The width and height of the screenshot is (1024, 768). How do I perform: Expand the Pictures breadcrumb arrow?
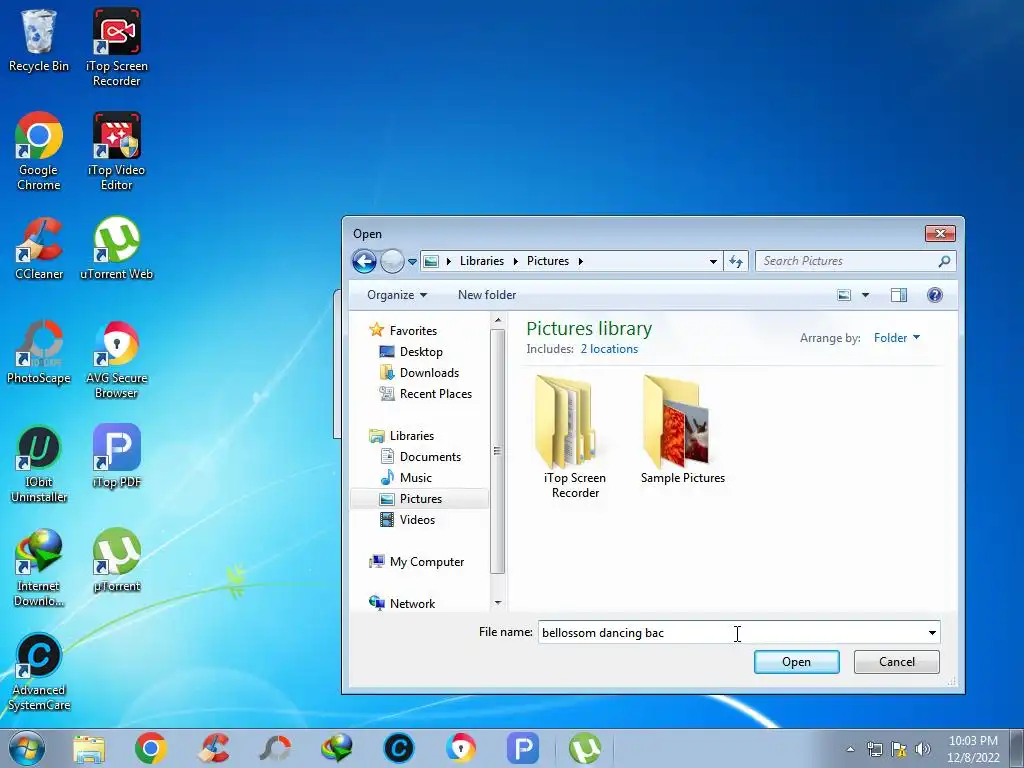click(580, 261)
